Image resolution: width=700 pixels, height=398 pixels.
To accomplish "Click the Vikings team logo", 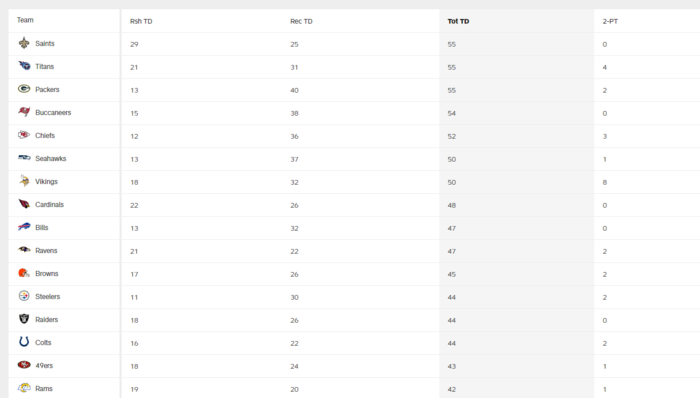I will (24, 181).
